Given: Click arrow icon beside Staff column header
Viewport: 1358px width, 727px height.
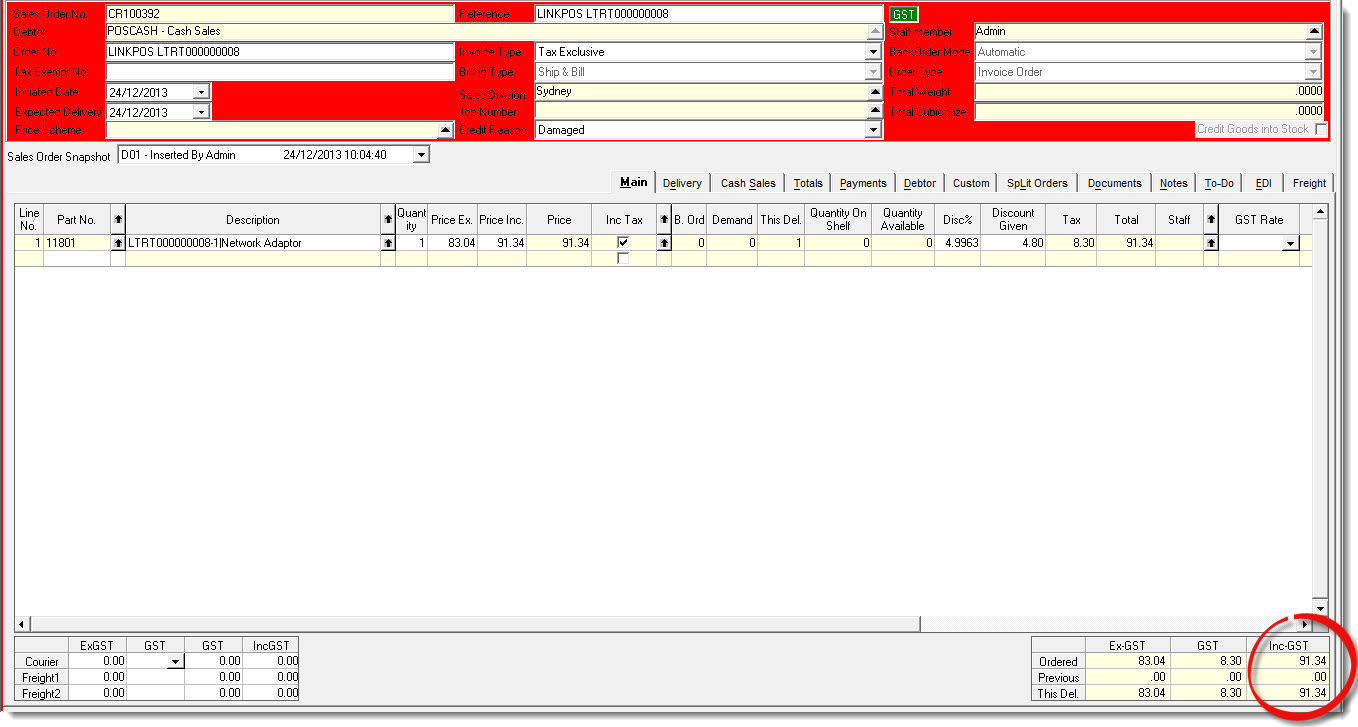Looking at the screenshot, I should (1211, 219).
